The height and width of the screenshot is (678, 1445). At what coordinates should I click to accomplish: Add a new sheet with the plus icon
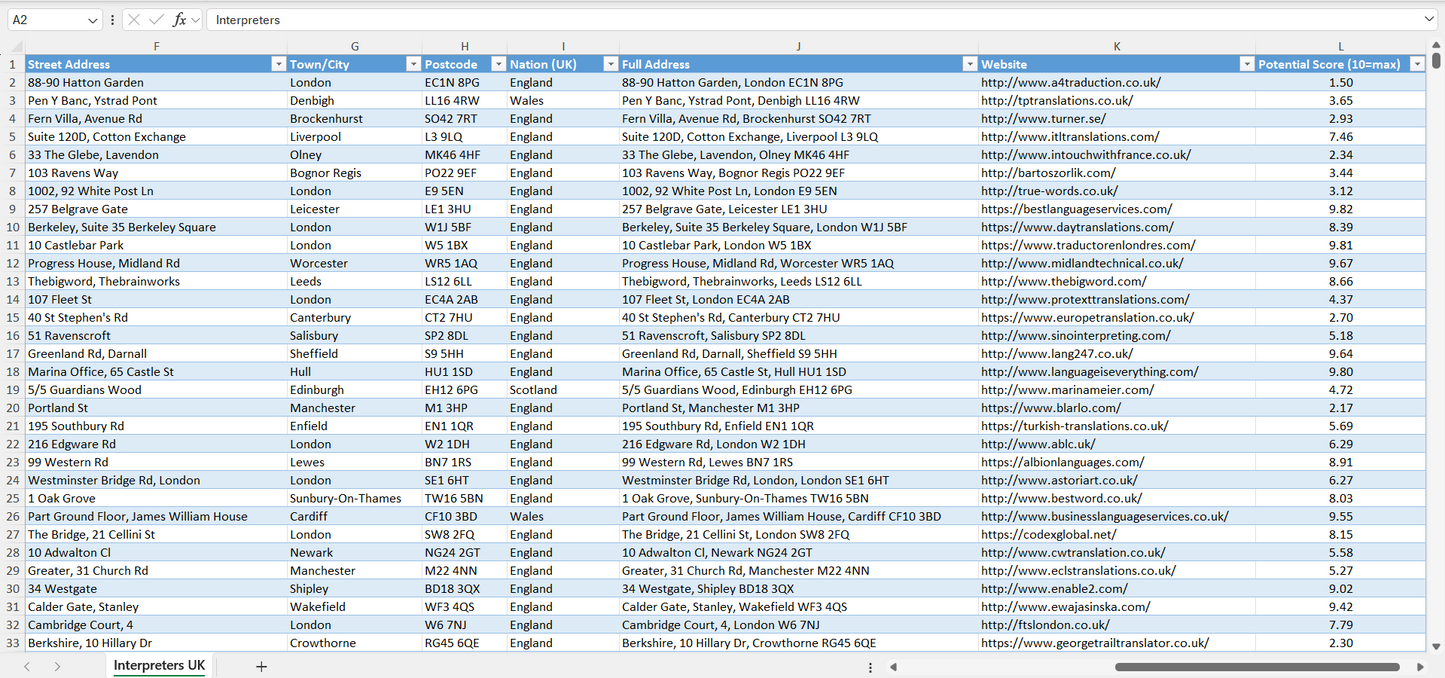coord(260,666)
